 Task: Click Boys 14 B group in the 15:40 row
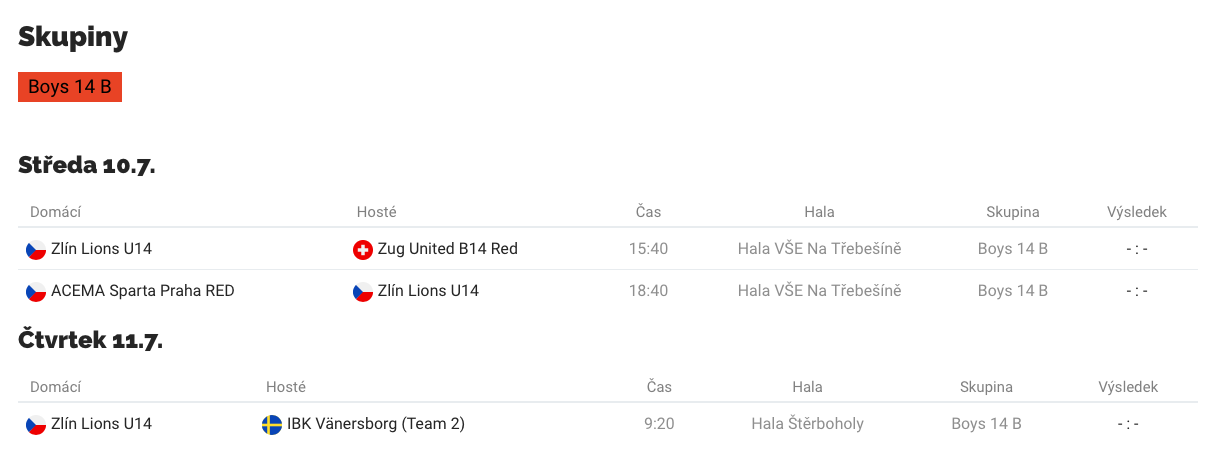pos(1012,249)
